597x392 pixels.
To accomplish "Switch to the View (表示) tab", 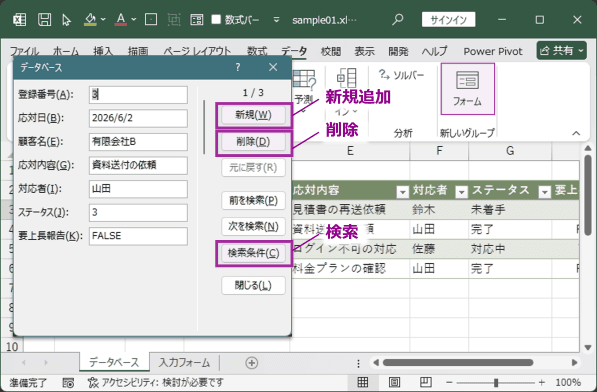I will tap(364, 51).
